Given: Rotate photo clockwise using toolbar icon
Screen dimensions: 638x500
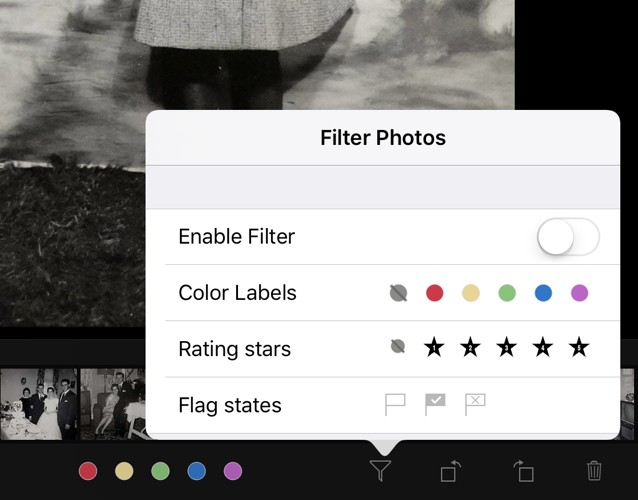Looking at the screenshot, I should (x=523, y=471).
